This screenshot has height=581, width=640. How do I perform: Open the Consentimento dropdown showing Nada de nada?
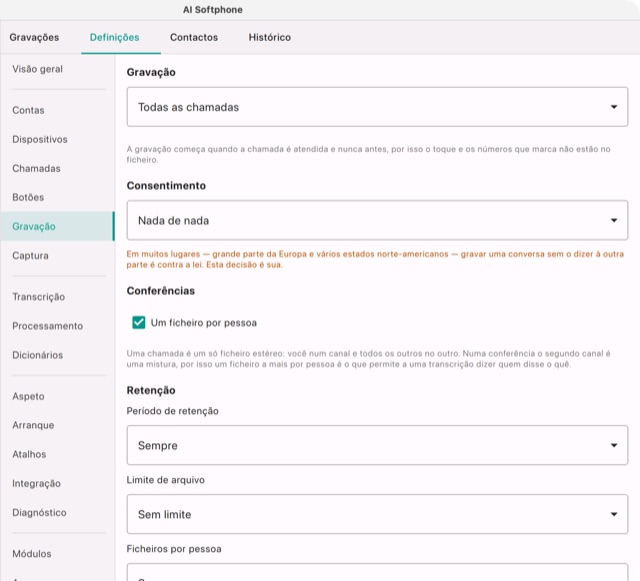[377, 220]
